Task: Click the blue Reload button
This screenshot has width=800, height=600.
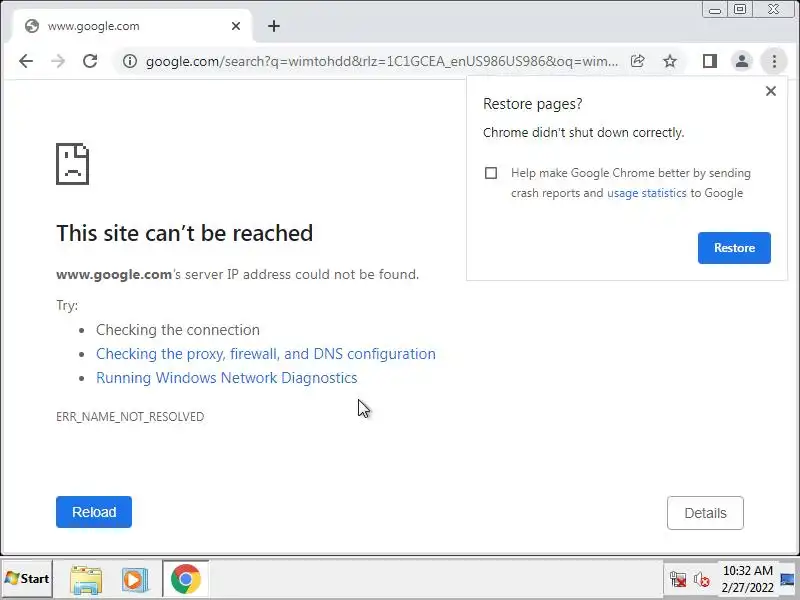Action: tap(94, 512)
